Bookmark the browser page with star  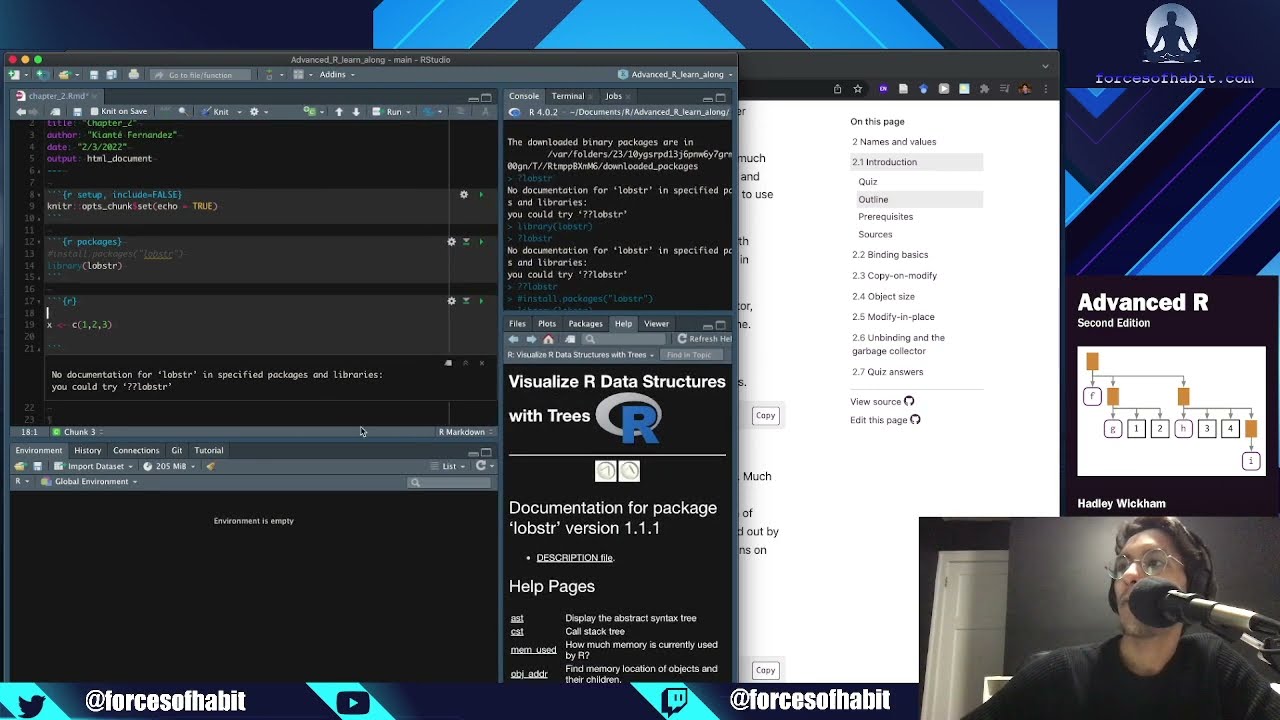(857, 89)
